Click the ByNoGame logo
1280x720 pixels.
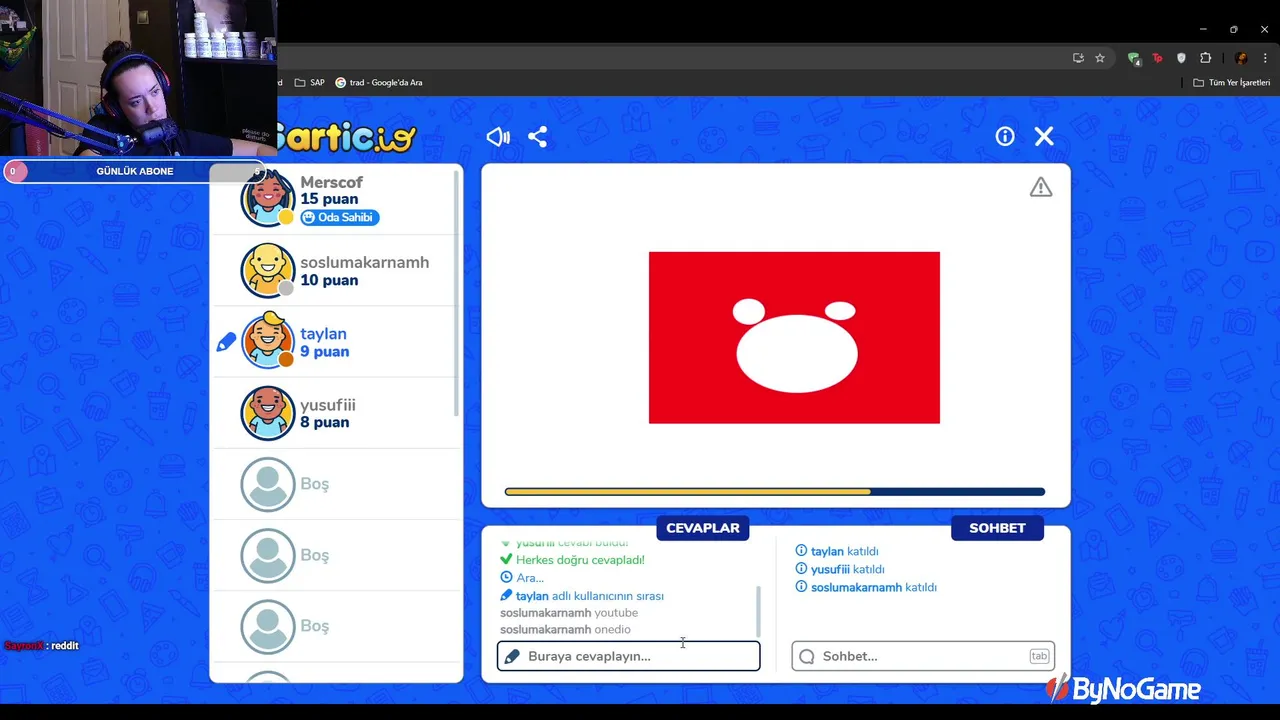1123,688
